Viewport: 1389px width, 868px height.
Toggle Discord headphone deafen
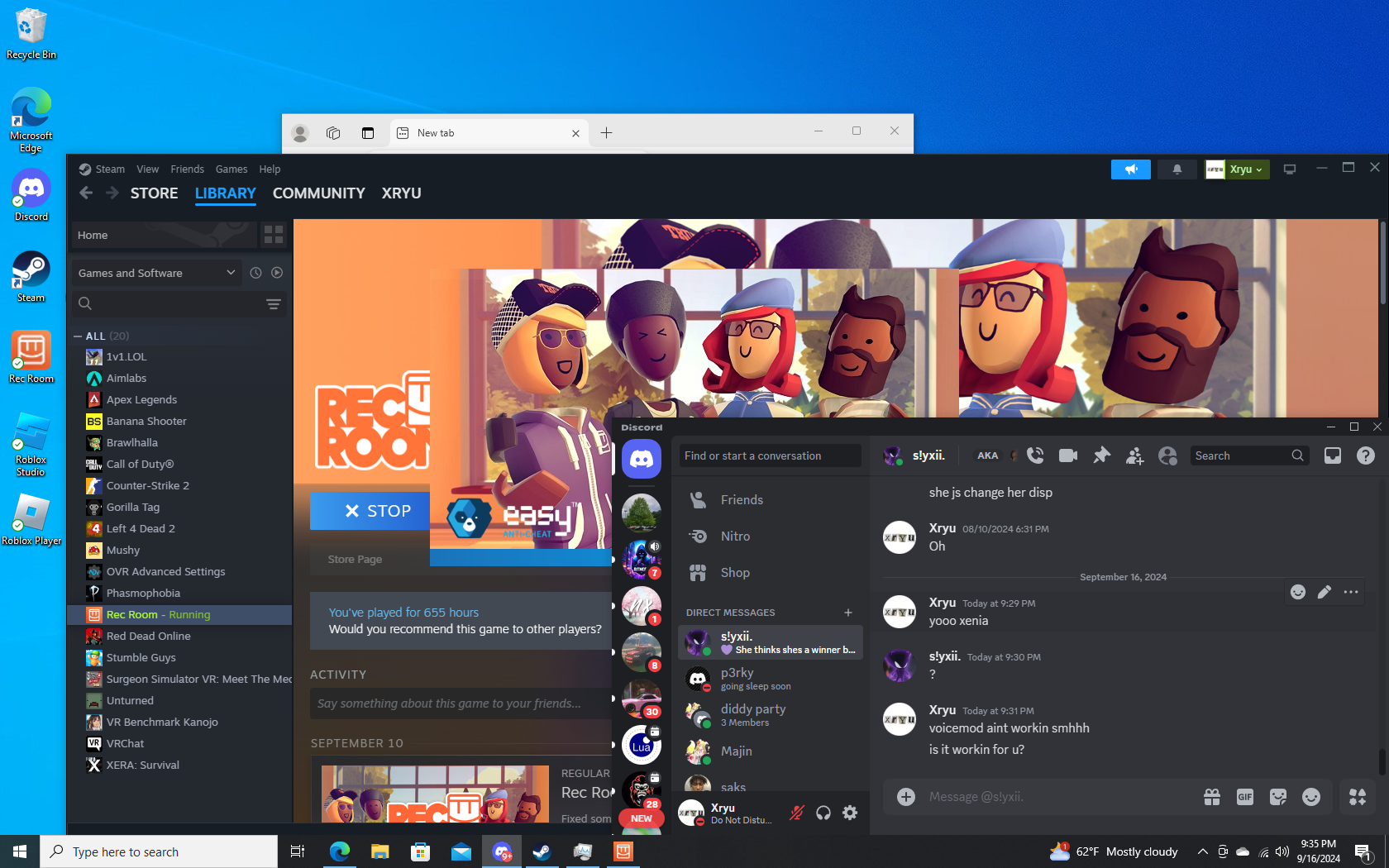click(823, 813)
